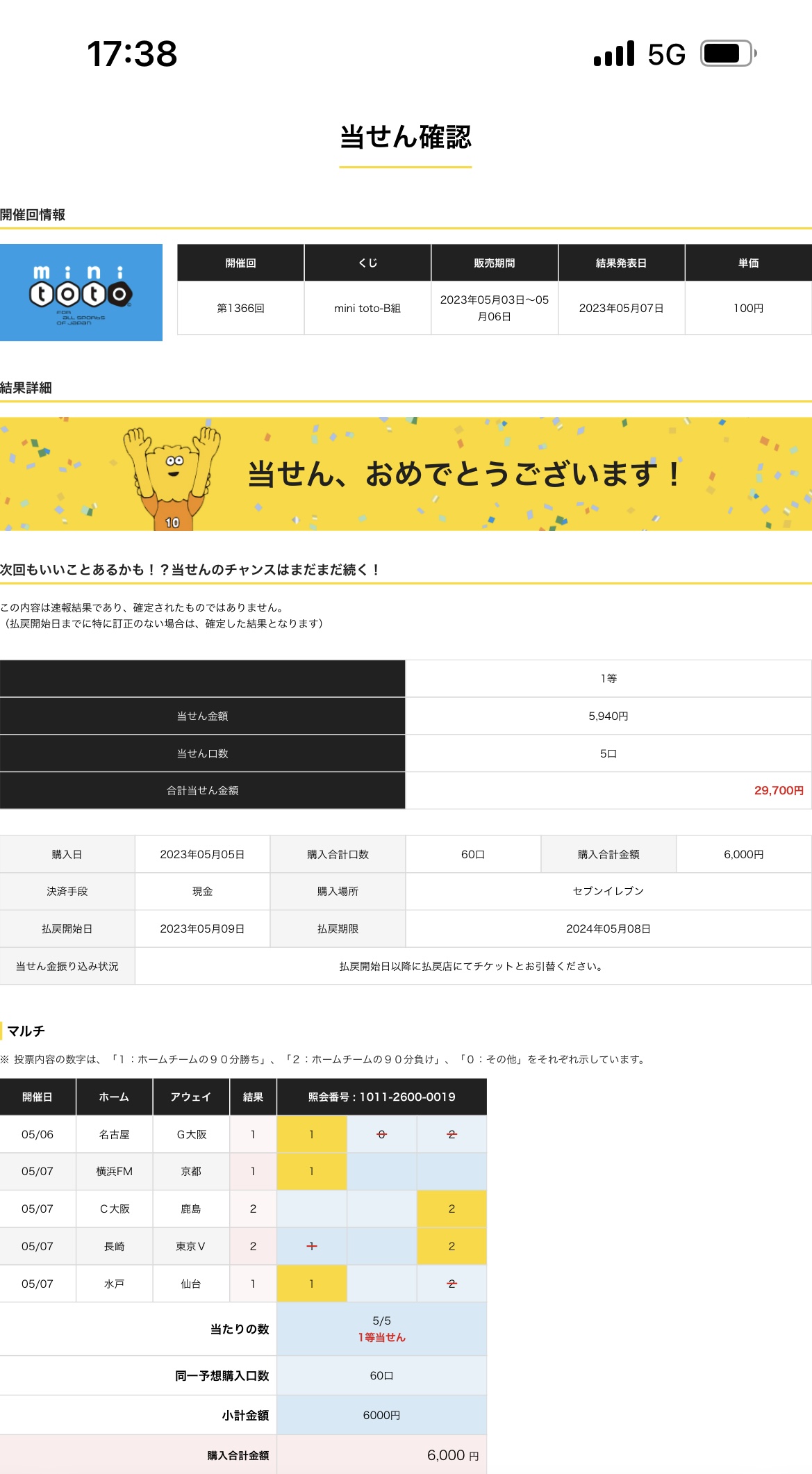Image resolution: width=812 pixels, height=1474 pixels.
Task: Click the 照会番号 1011-2600-0019 header
Action: tap(381, 1097)
